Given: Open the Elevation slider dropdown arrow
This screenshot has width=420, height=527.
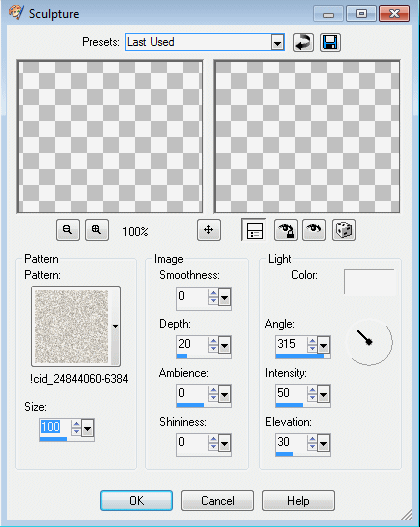Looking at the screenshot, I should (323, 444).
